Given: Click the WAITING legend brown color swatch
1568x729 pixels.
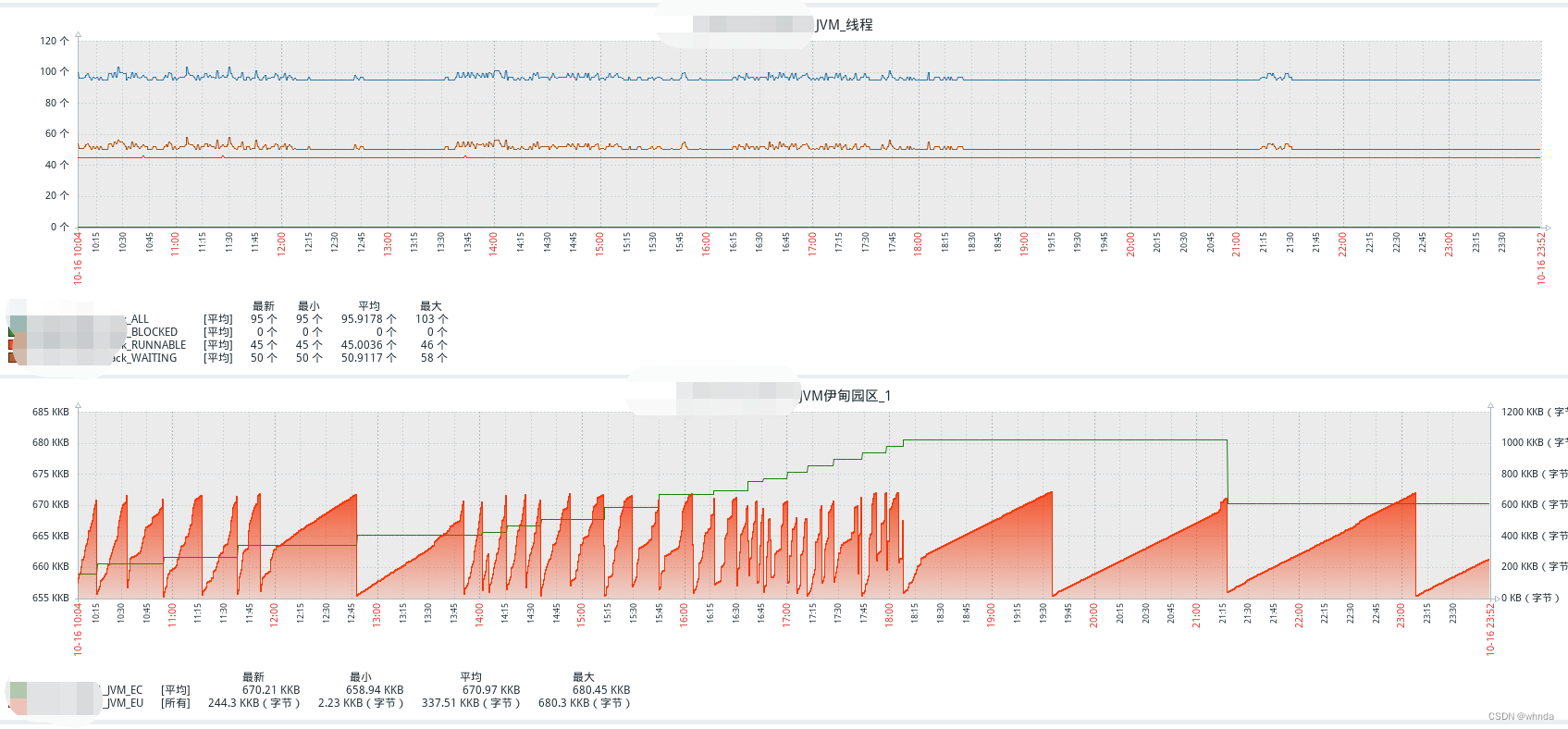Looking at the screenshot, I should 11,358.
